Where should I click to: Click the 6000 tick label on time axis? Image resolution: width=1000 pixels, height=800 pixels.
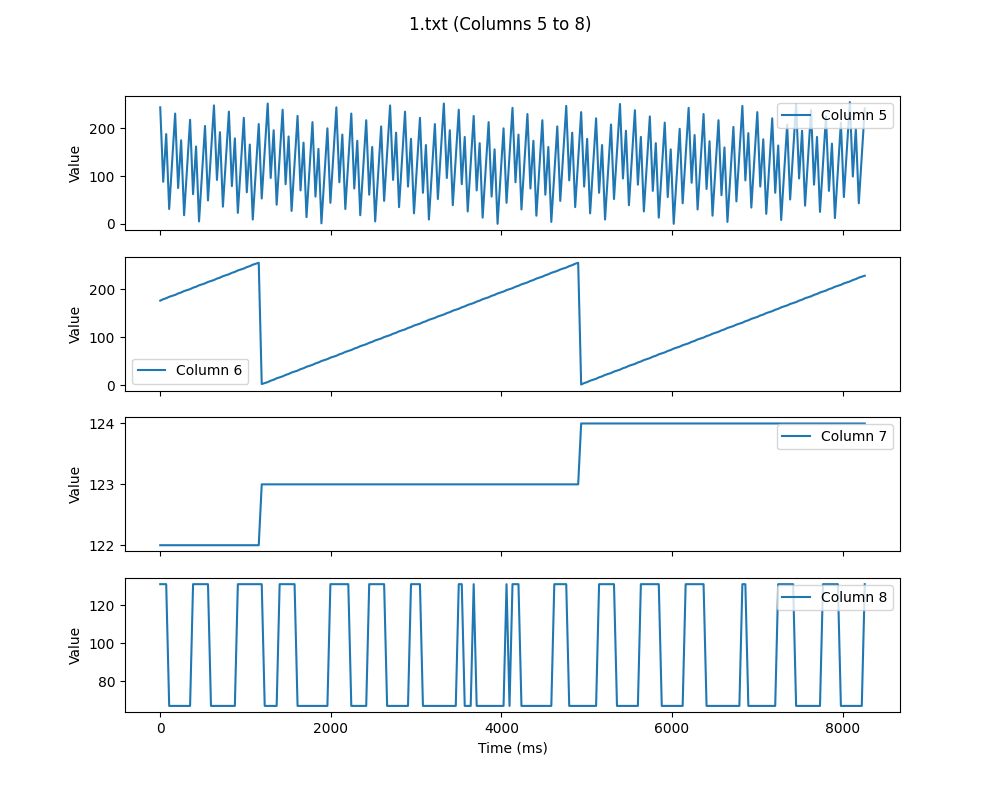pyautogui.click(x=672, y=728)
